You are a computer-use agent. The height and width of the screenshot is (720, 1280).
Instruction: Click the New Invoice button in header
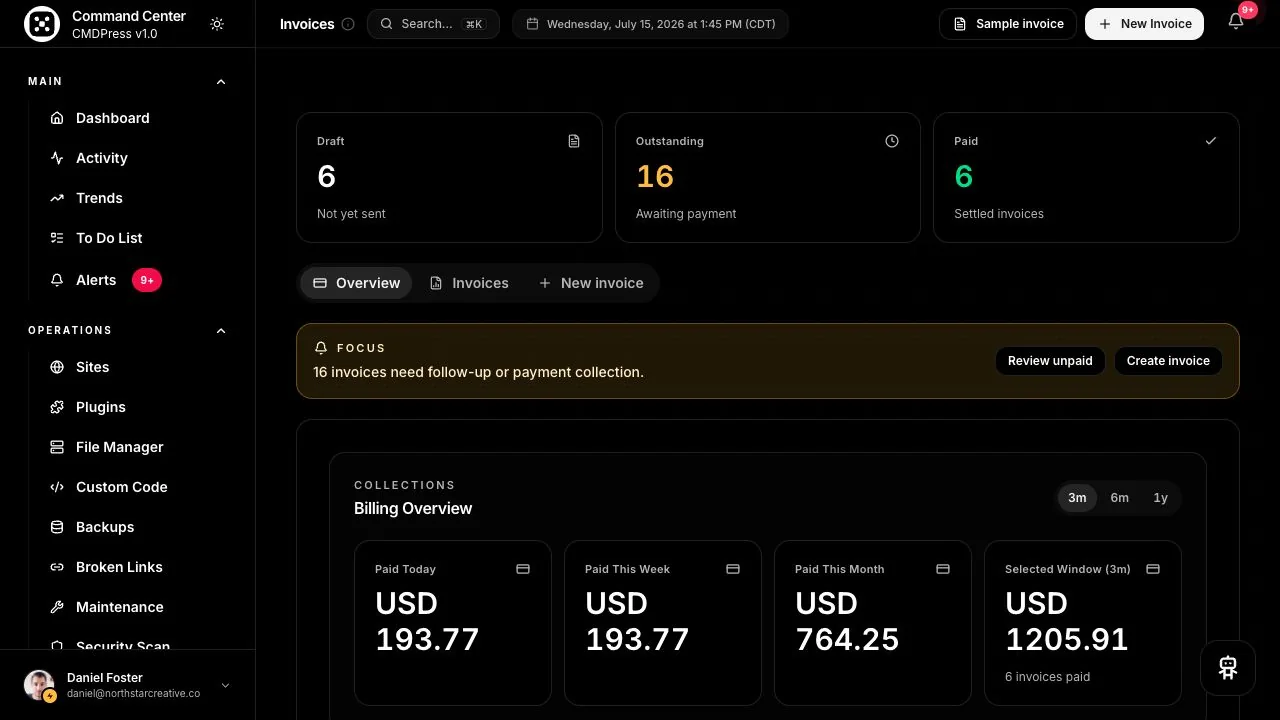coord(1144,24)
